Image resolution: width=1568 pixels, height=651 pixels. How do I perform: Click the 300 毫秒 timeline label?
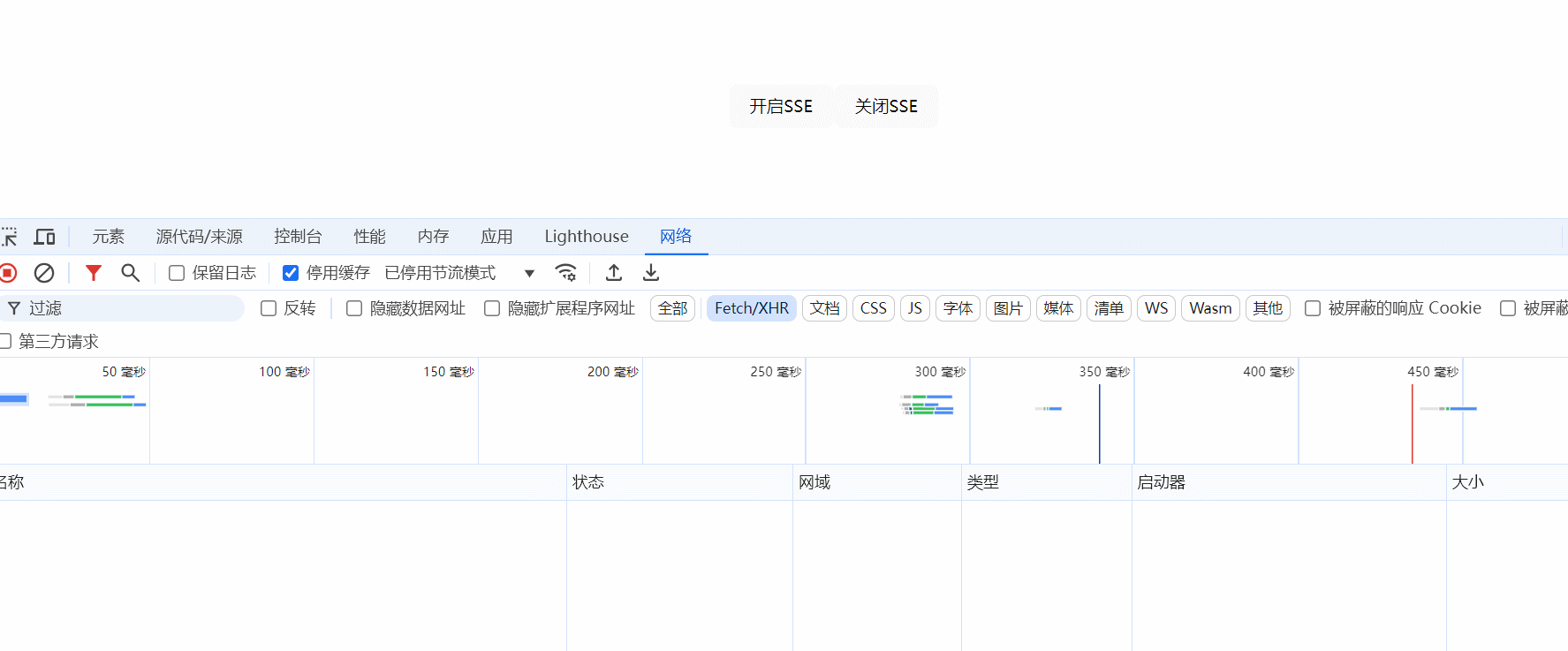[x=940, y=372]
